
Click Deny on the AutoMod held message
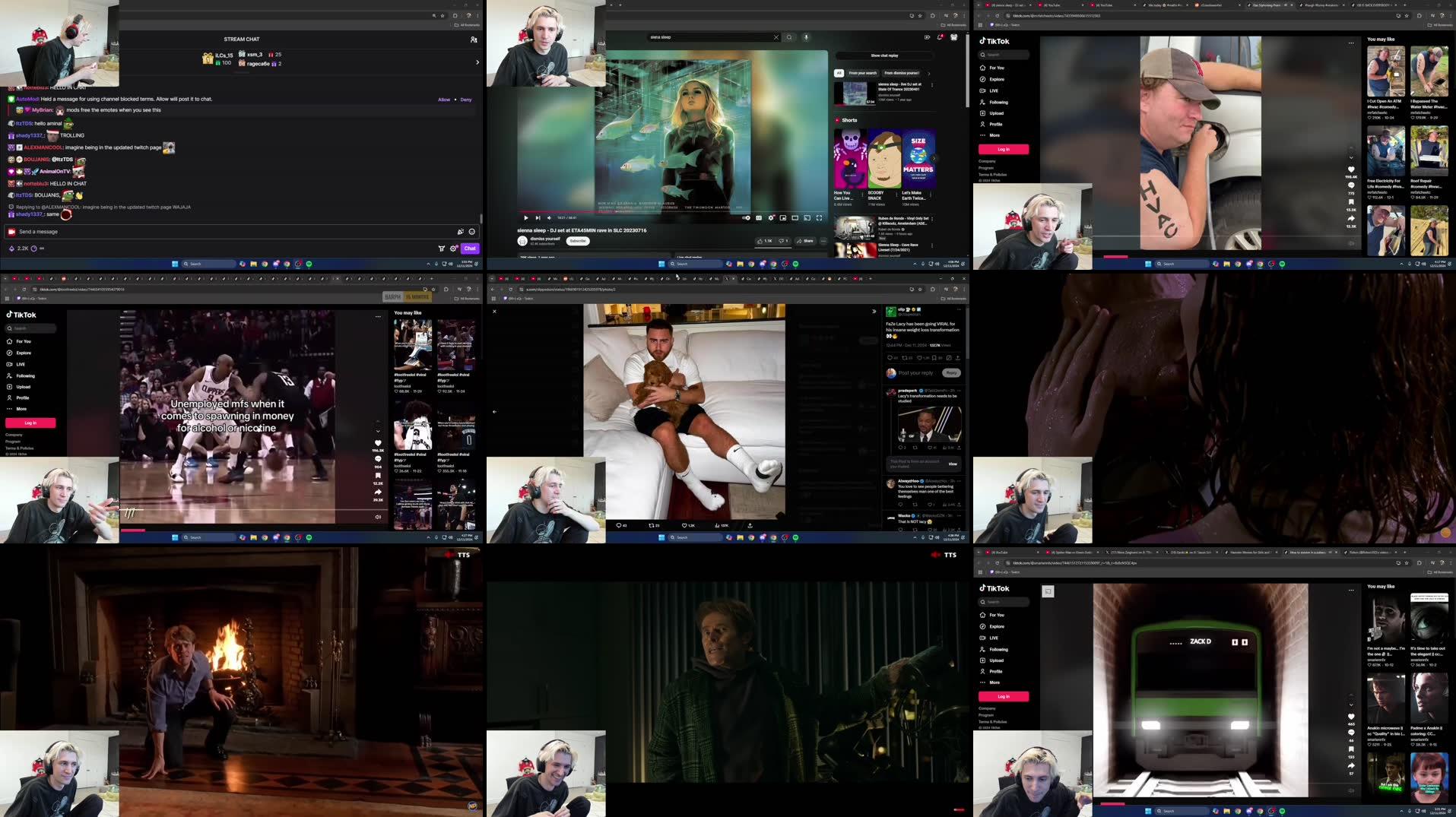point(466,100)
